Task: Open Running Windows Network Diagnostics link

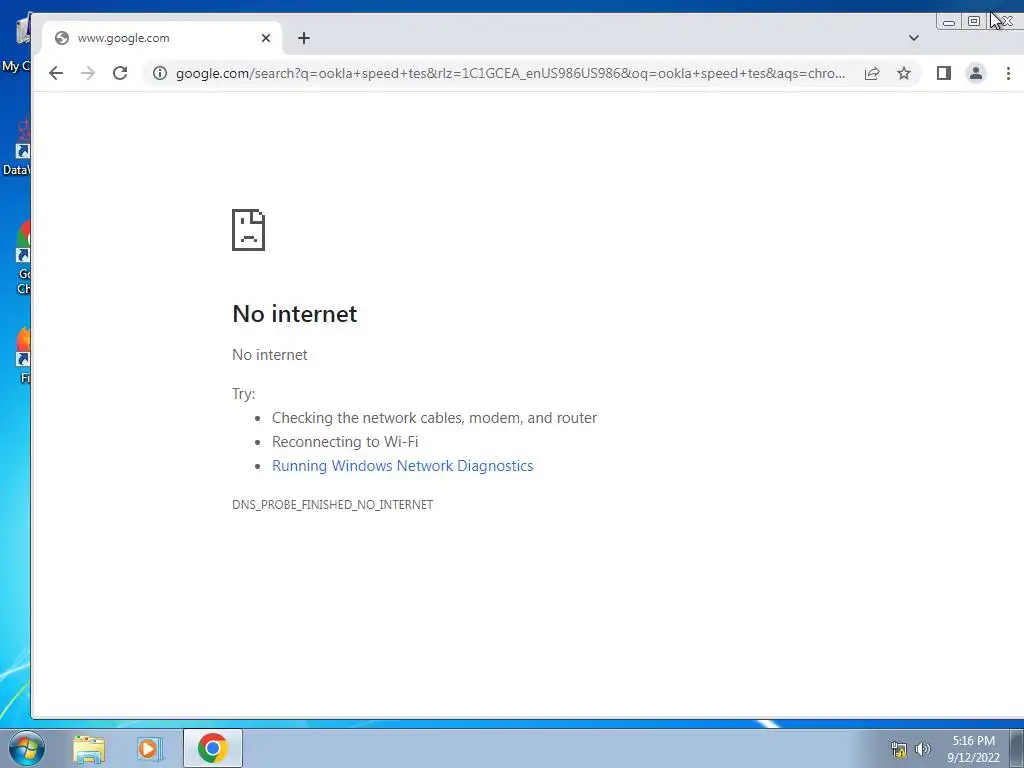Action: [x=402, y=466]
